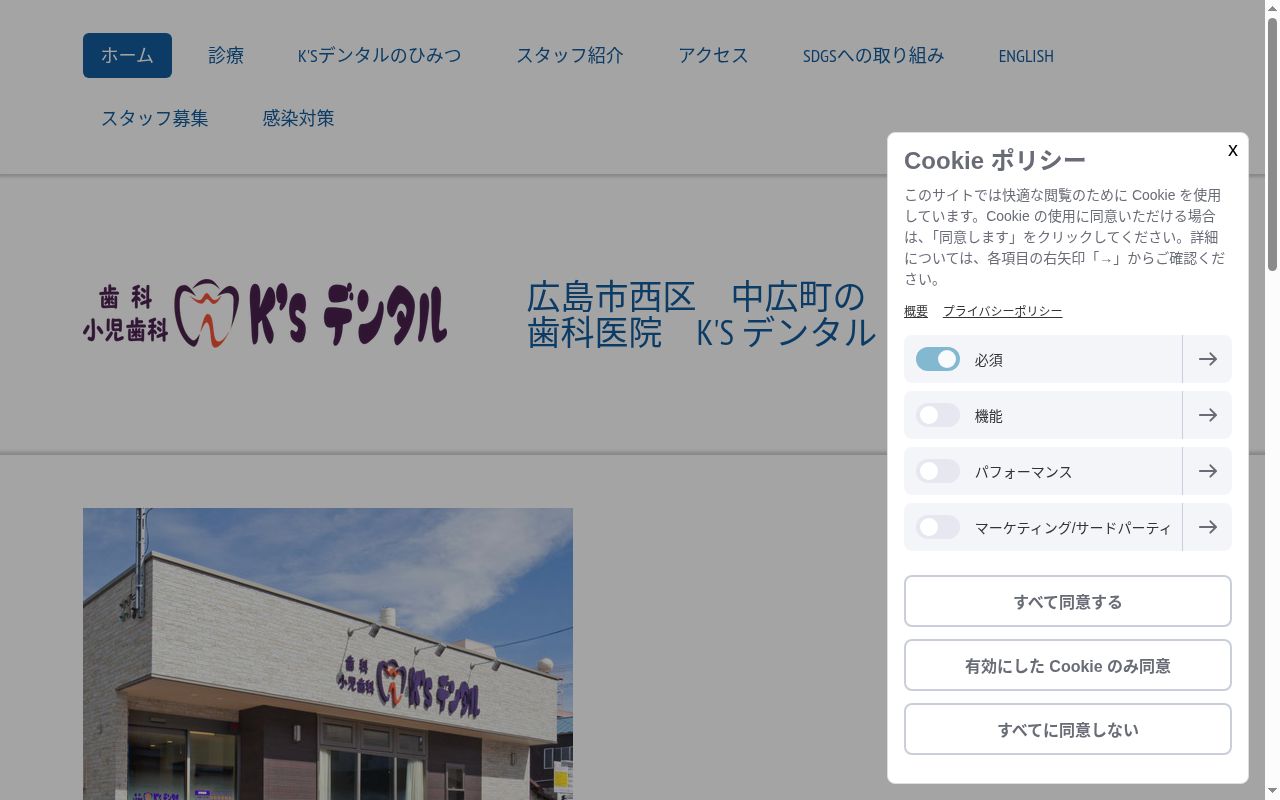The image size is (1280, 800).
Task: Click the K's デンタル logo image
Action: [265, 313]
